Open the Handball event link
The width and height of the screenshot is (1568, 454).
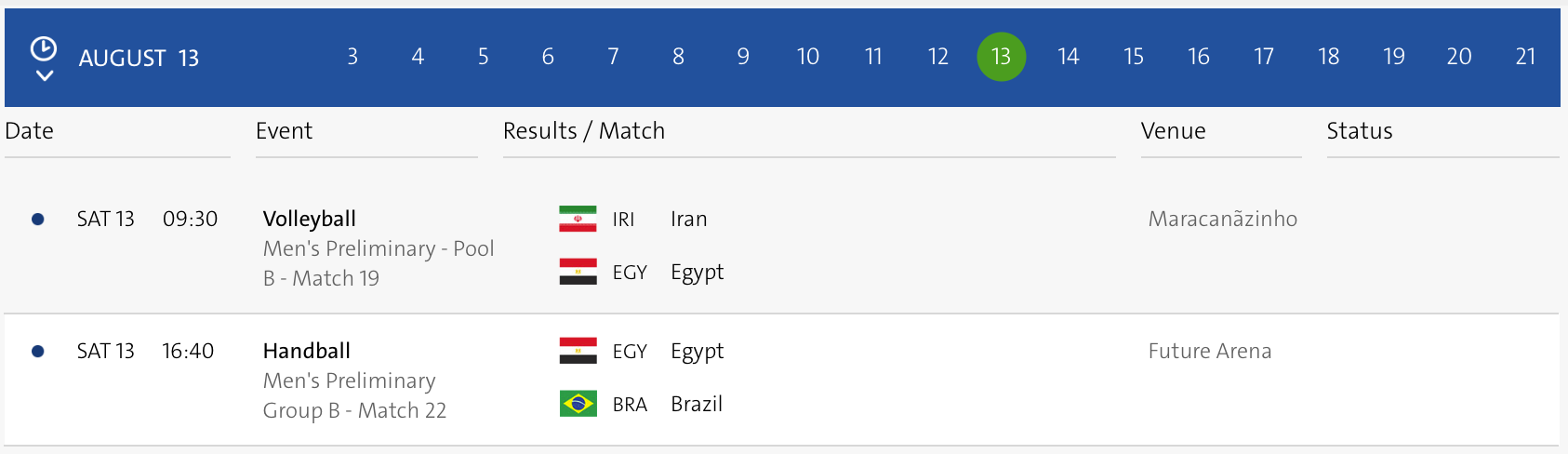(307, 351)
